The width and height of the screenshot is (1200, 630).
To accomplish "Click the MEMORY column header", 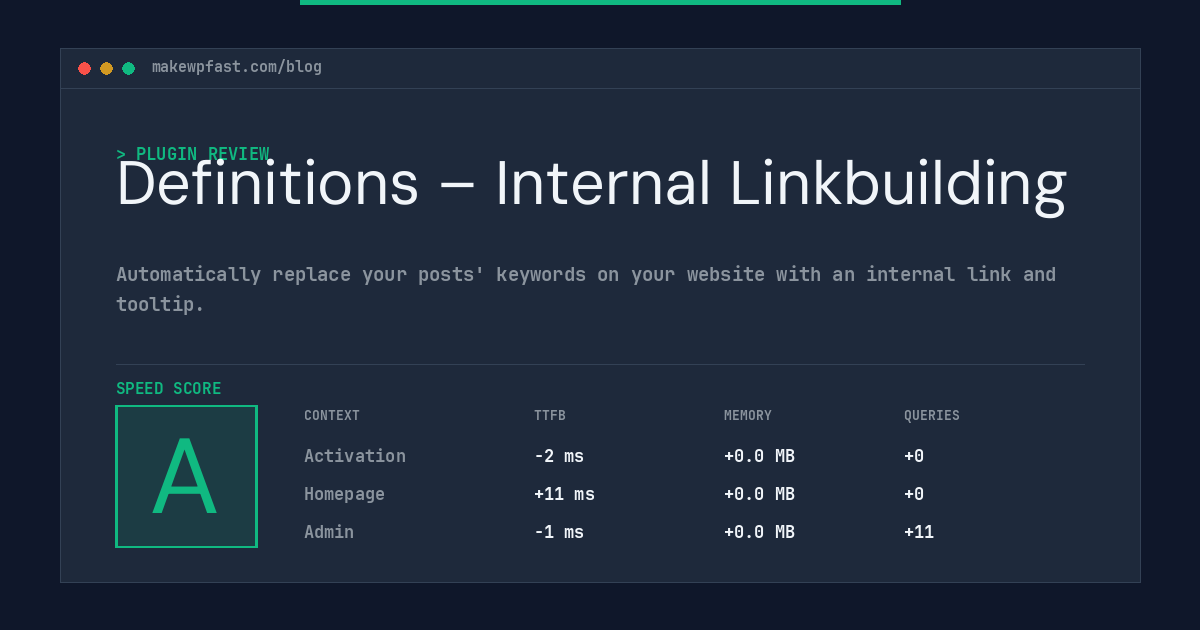I will click(748, 416).
